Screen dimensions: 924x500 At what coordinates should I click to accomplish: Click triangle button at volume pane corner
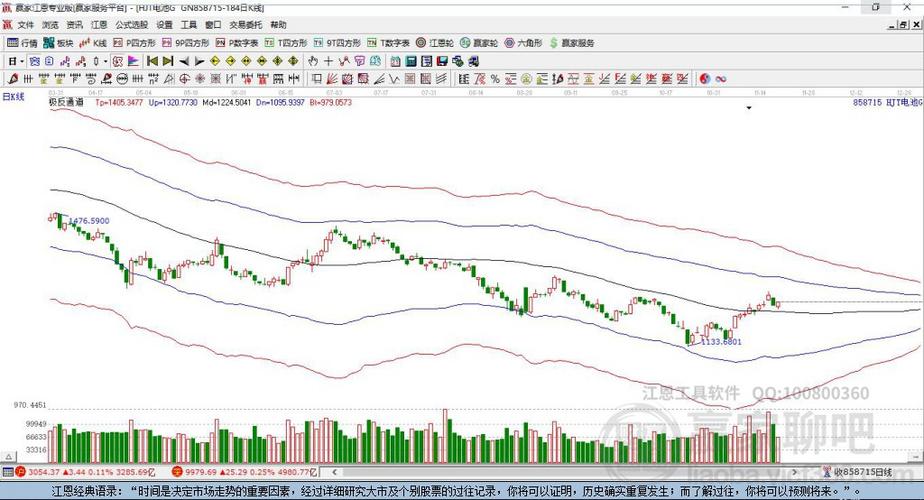[8, 457]
